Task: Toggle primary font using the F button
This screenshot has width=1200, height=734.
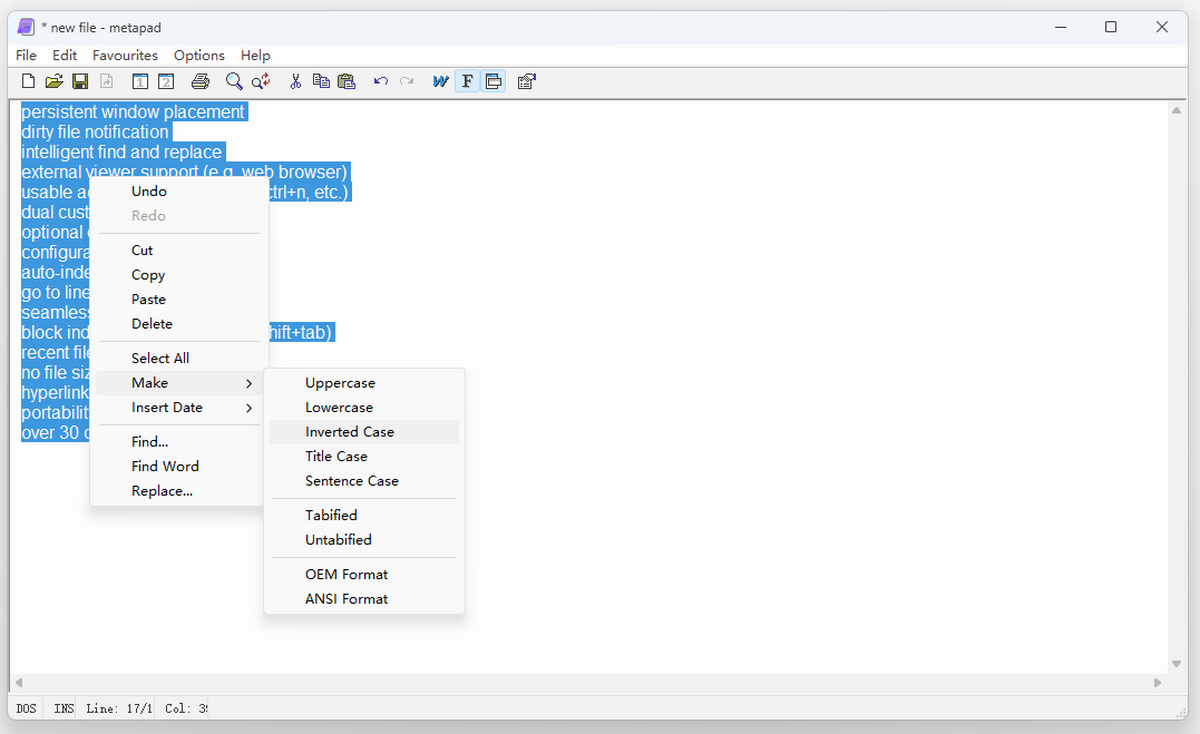Action: point(467,82)
